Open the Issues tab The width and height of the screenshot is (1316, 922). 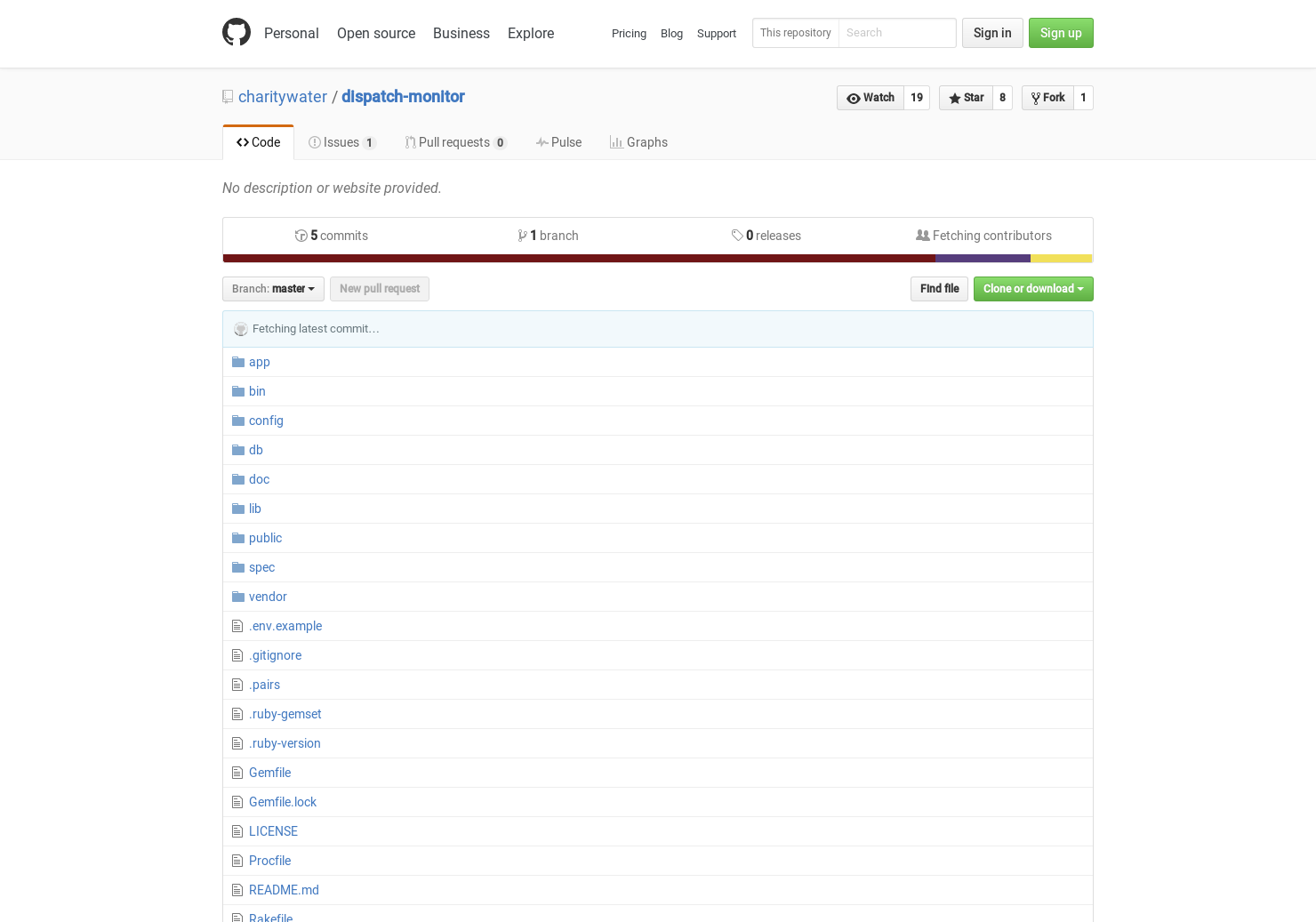342,142
